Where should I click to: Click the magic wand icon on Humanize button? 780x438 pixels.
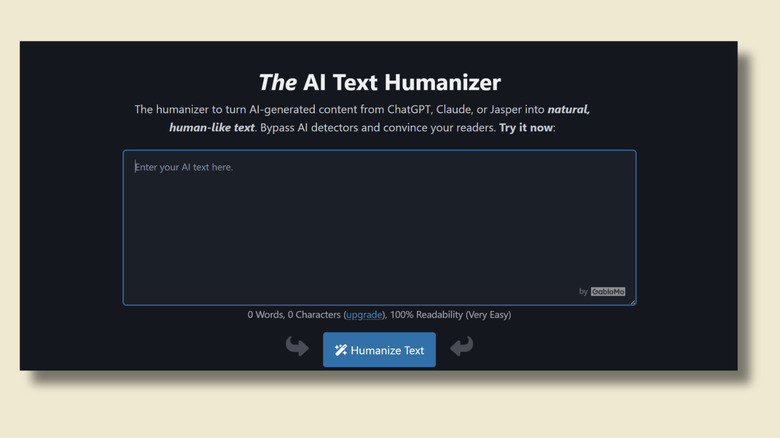pyautogui.click(x=341, y=350)
